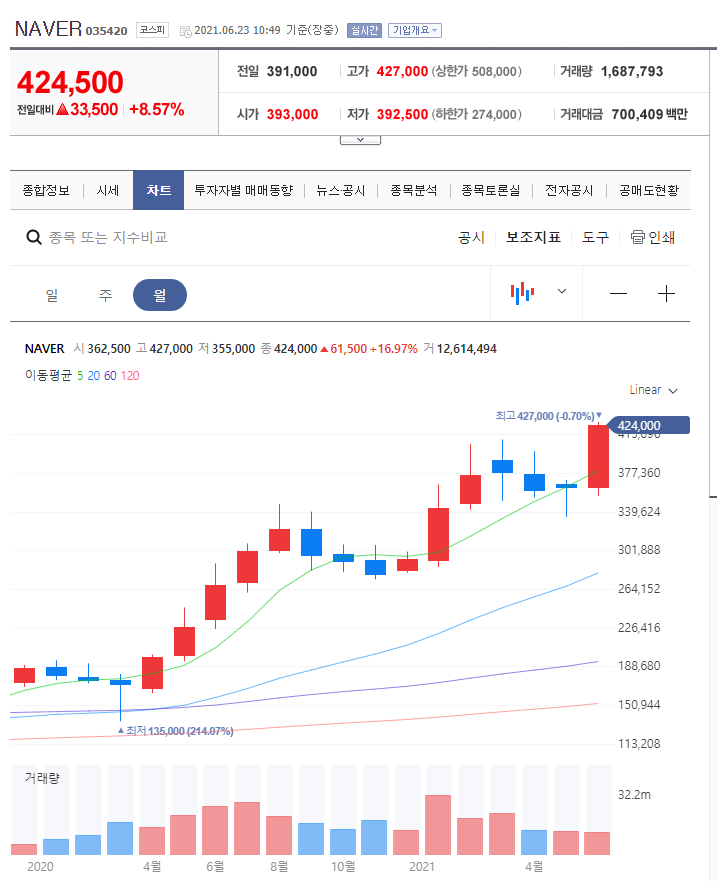This screenshot has height=881, width=717.
Task: Click the stock search input field
Action: 108,238
